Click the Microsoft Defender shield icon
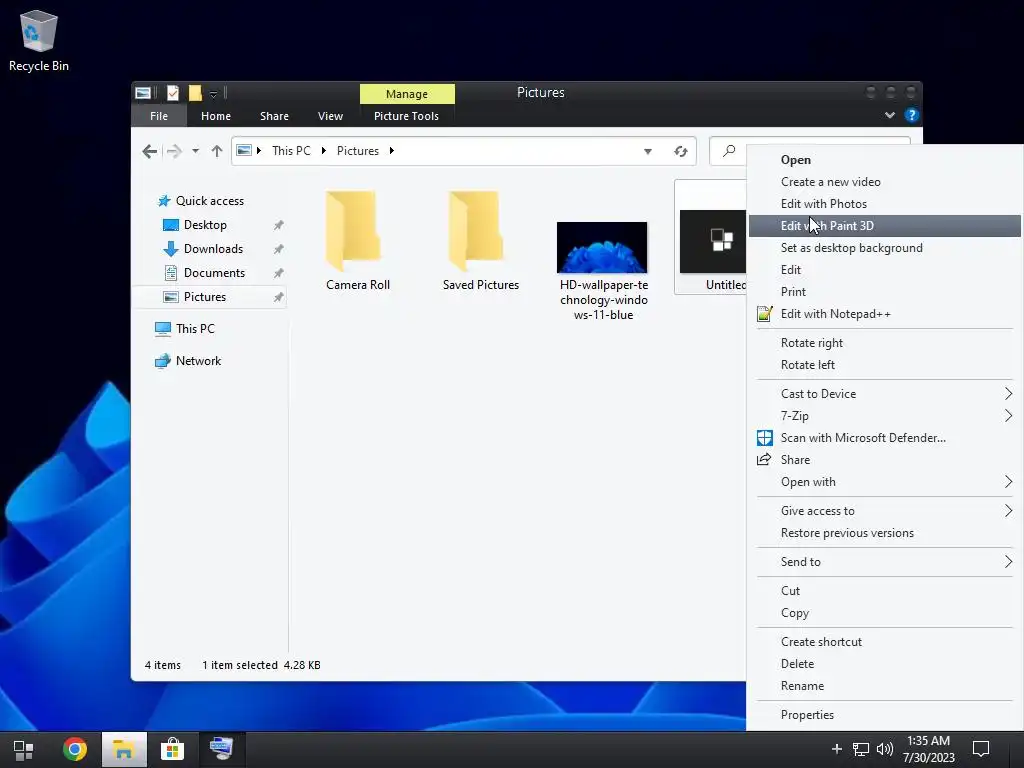Viewport: 1024px width, 768px height. coord(764,438)
